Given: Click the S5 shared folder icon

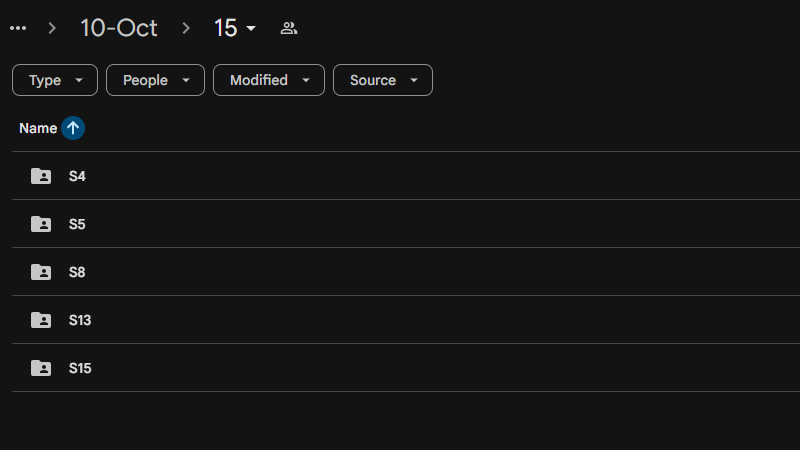Looking at the screenshot, I should [41, 224].
